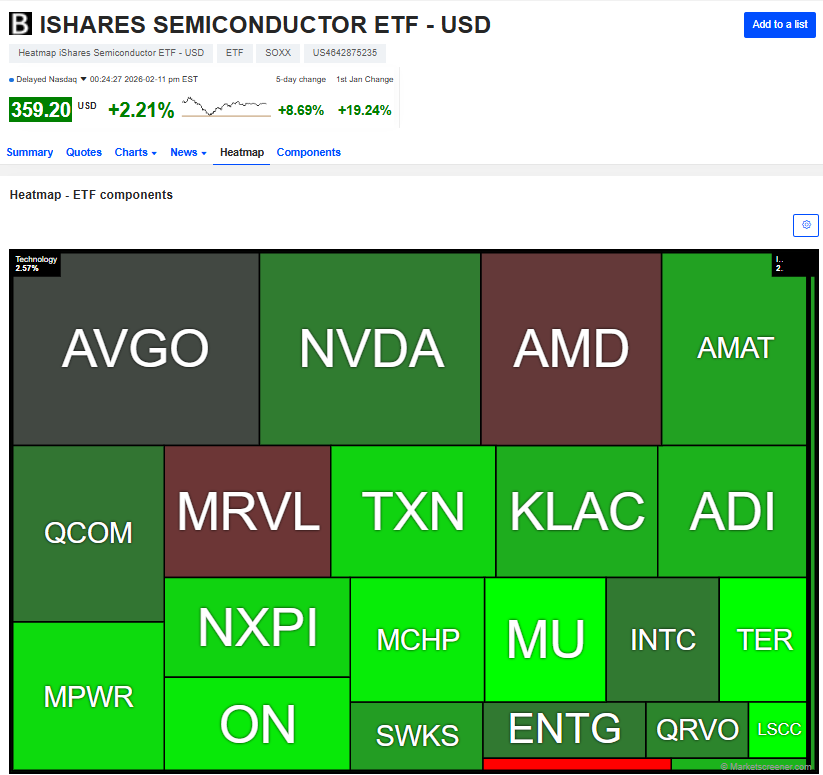Switch to the Summary tab
The width and height of the screenshot is (823, 775).
[30, 152]
